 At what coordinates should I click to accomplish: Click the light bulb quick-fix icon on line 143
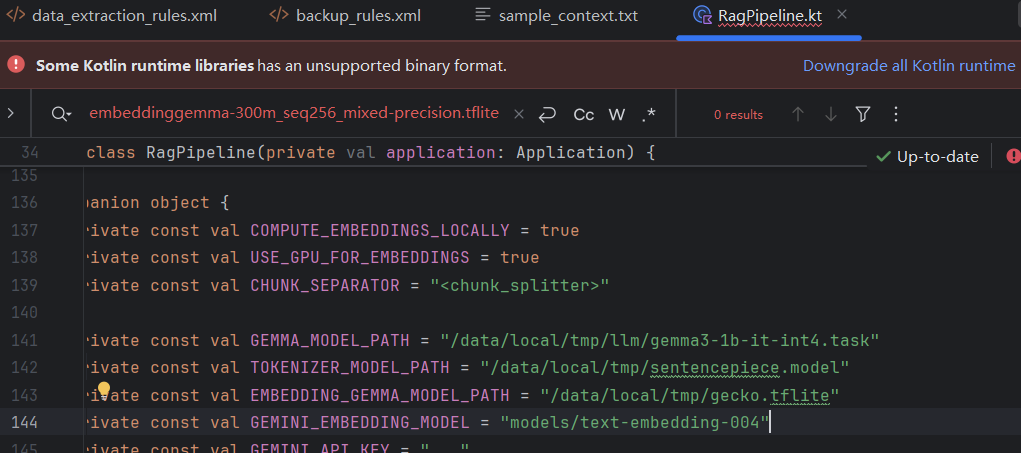tap(104, 390)
